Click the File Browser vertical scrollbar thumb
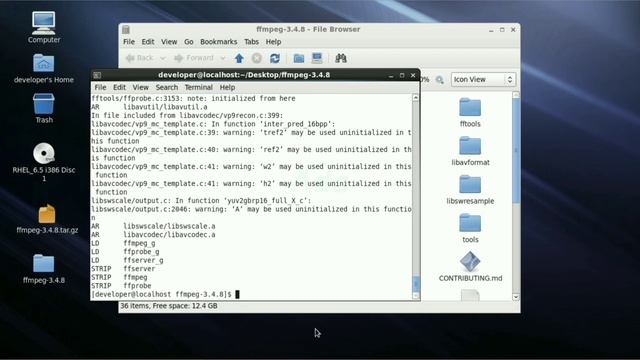 tap(516, 151)
